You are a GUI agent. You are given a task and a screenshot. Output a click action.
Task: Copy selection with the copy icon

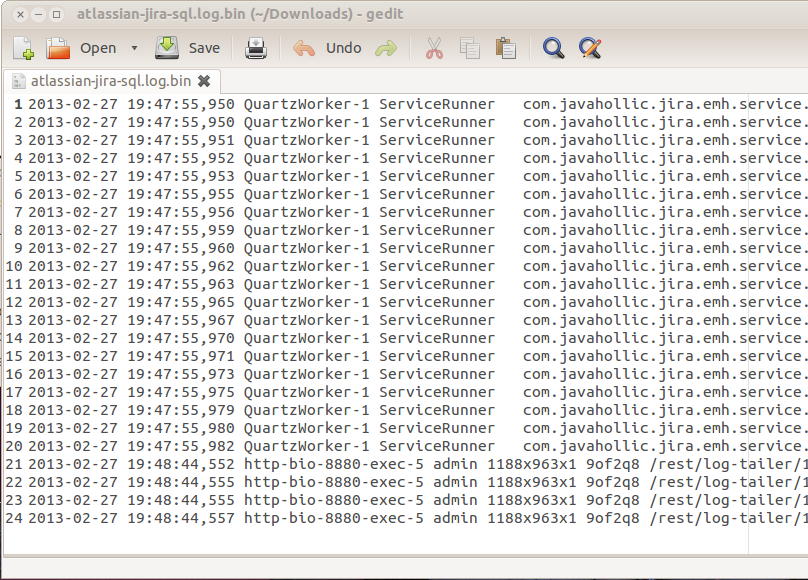[469, 48]
